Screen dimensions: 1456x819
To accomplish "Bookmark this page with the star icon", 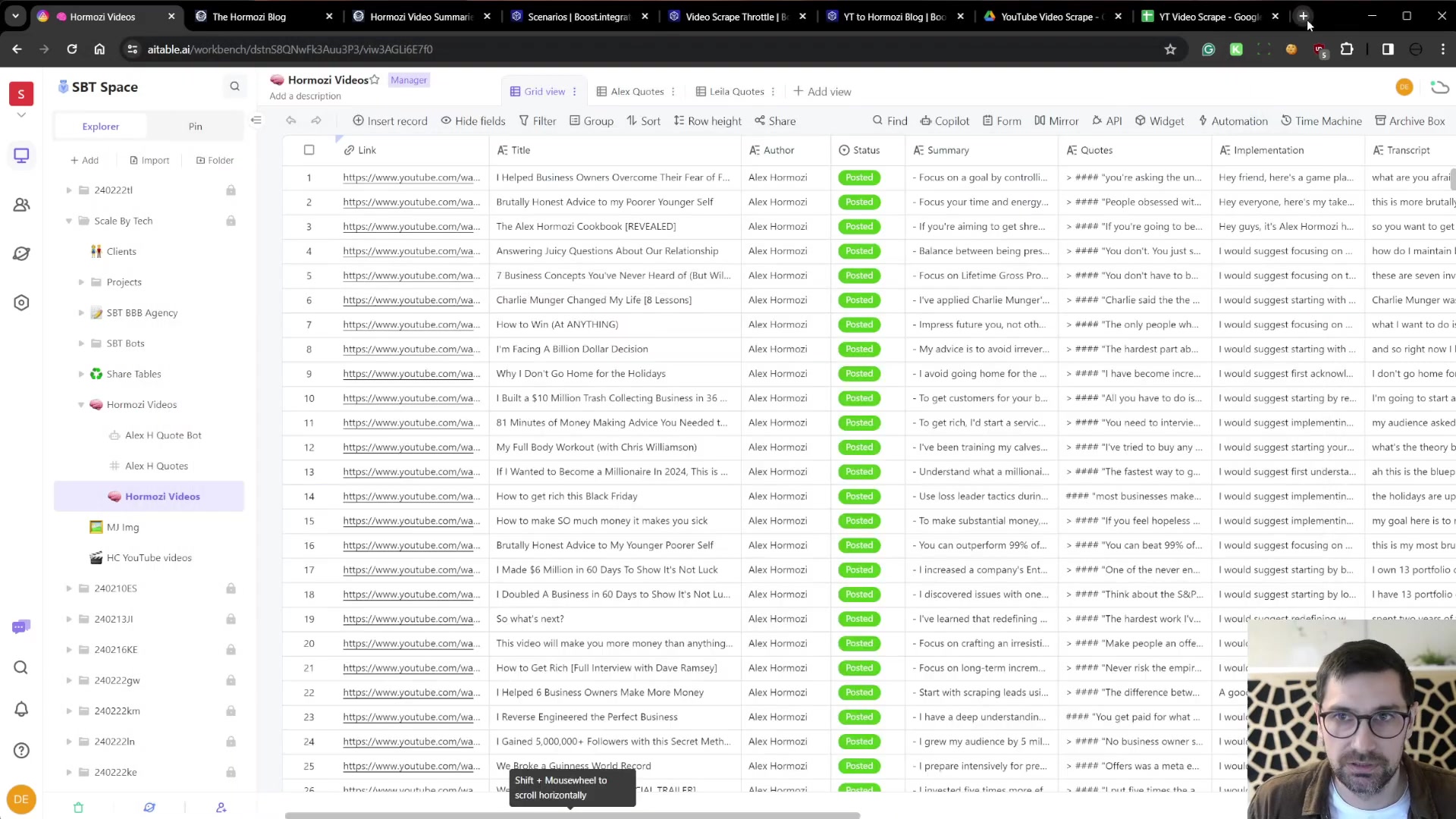I will click(x=1170, y=49).
